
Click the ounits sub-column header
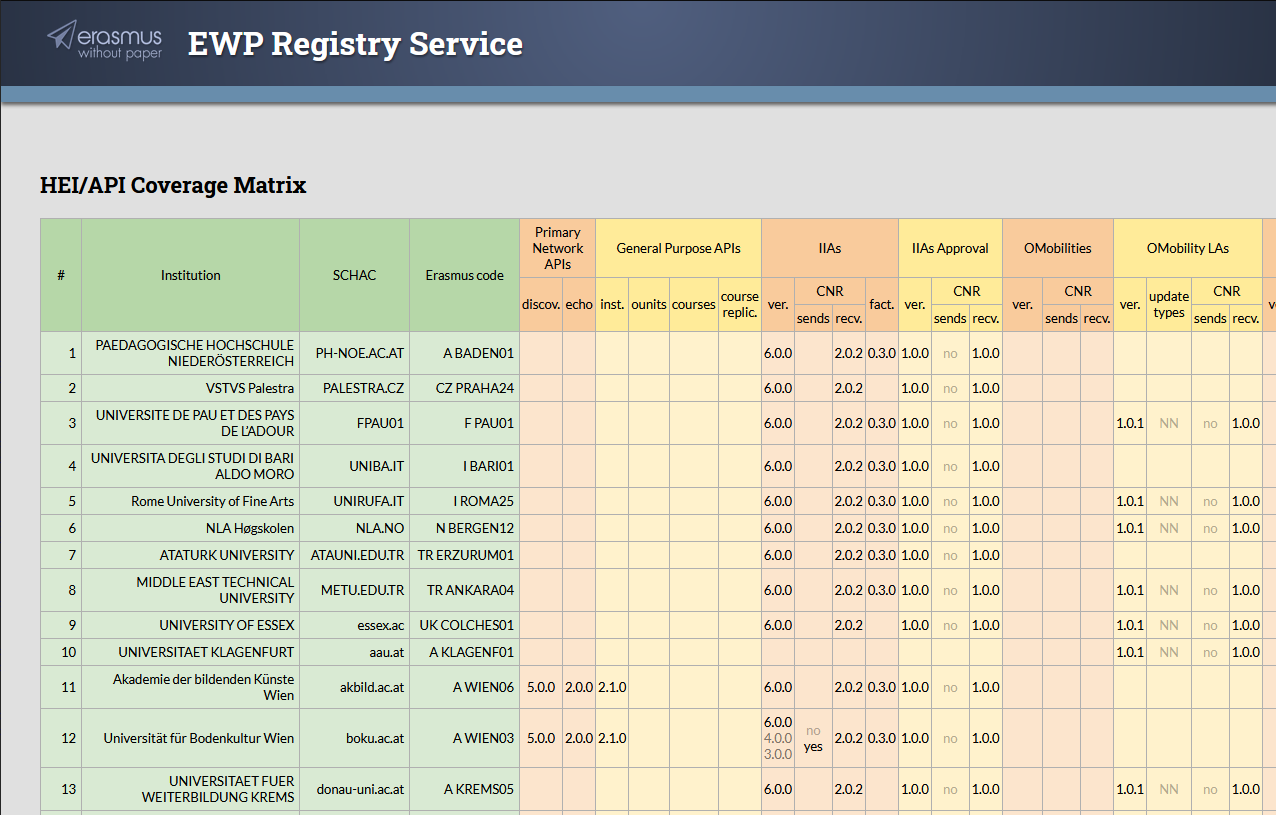(x=649, y=305)
